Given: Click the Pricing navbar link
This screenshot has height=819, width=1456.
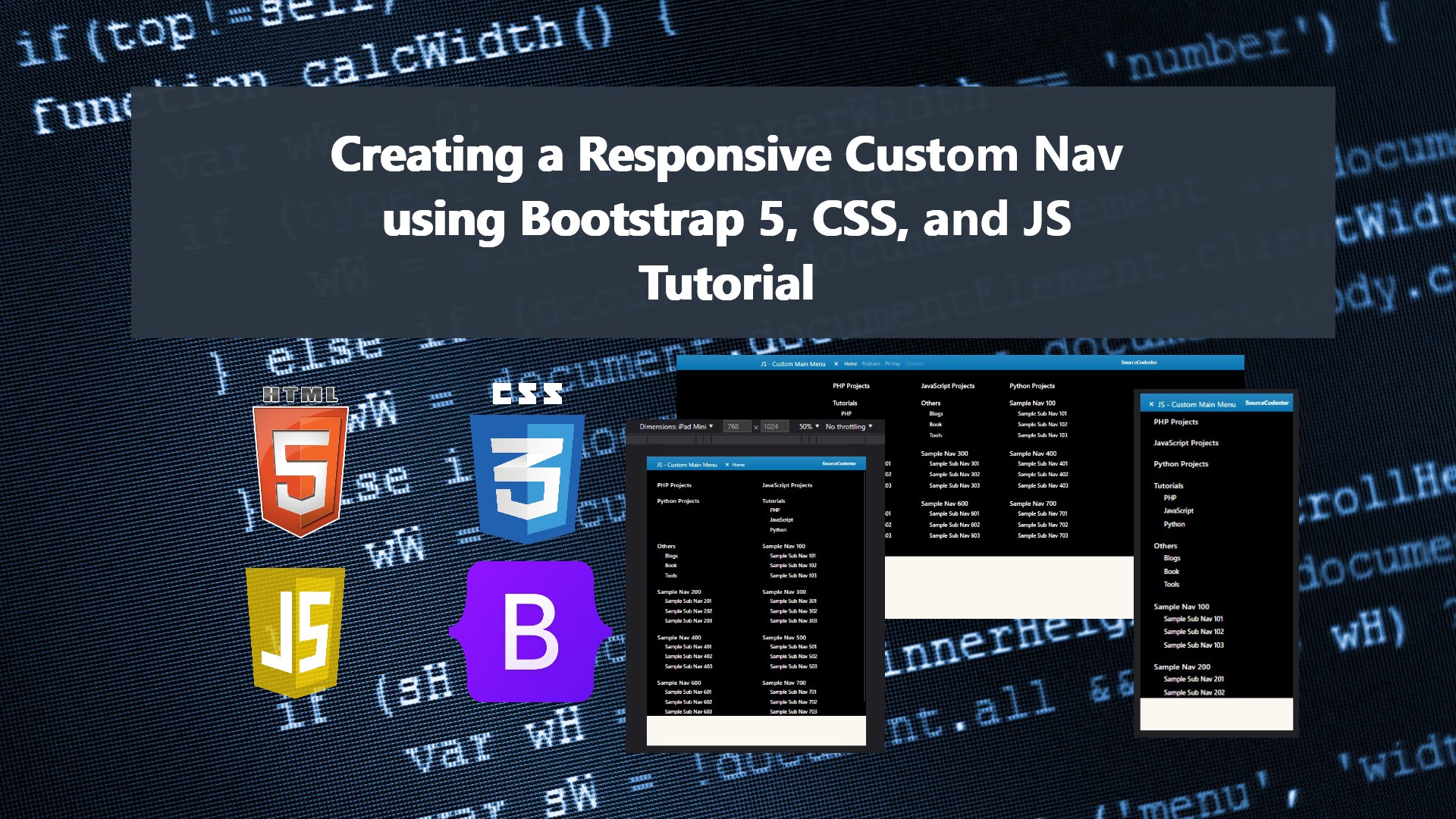Looking at the screenshot, I should [893, 363].
